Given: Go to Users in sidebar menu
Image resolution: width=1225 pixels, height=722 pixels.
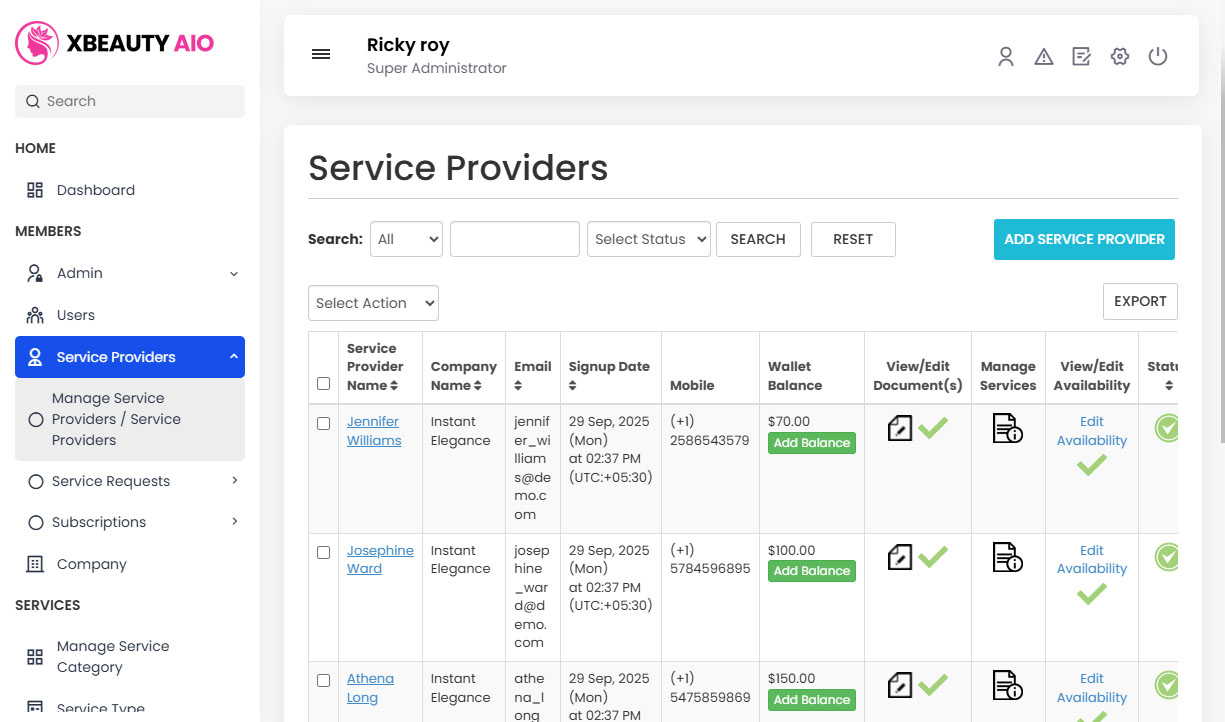Looking at the screenshot, I should coord(75,315).
